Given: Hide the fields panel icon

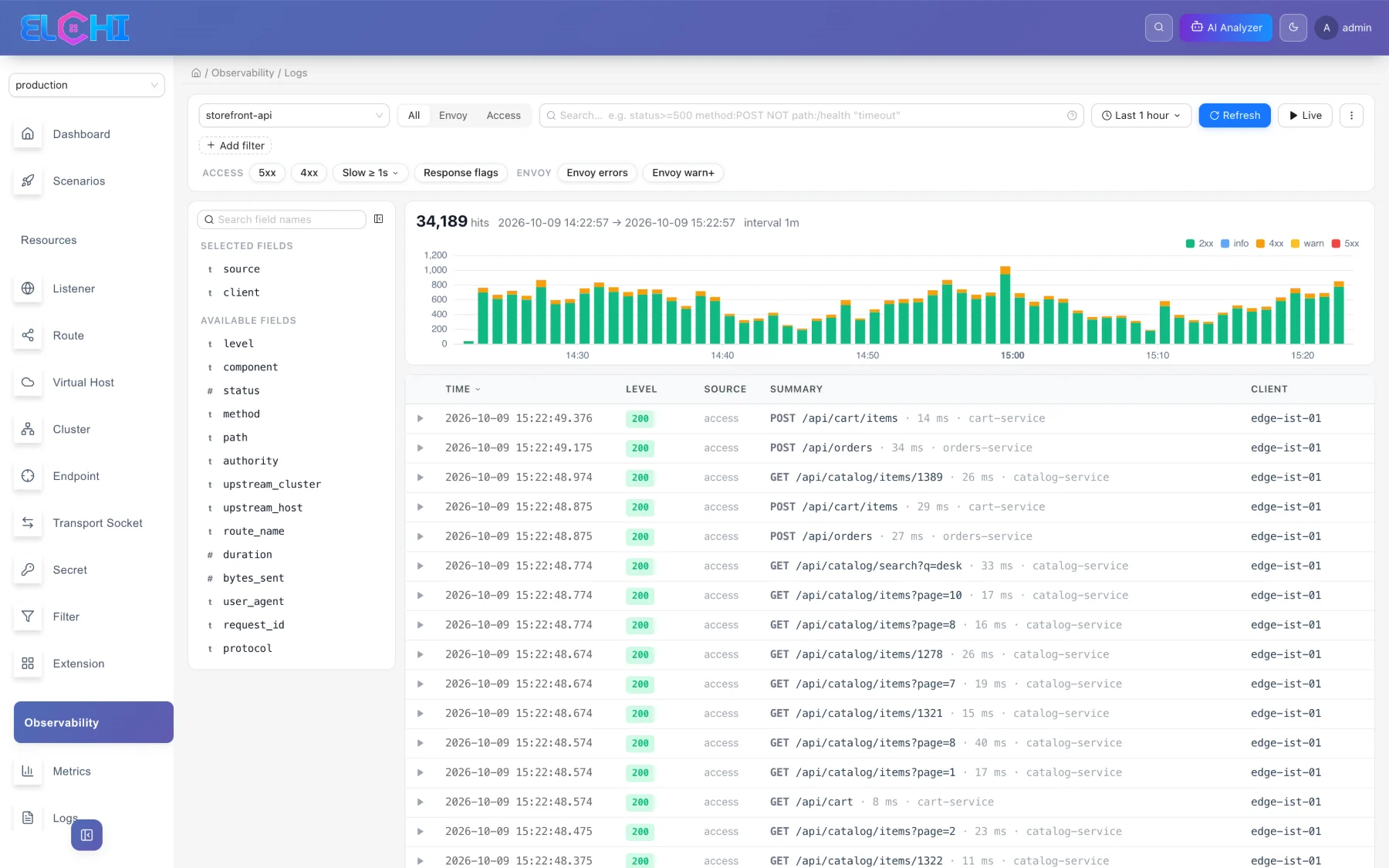Looking at the screenshot, I should pos(379,219).
